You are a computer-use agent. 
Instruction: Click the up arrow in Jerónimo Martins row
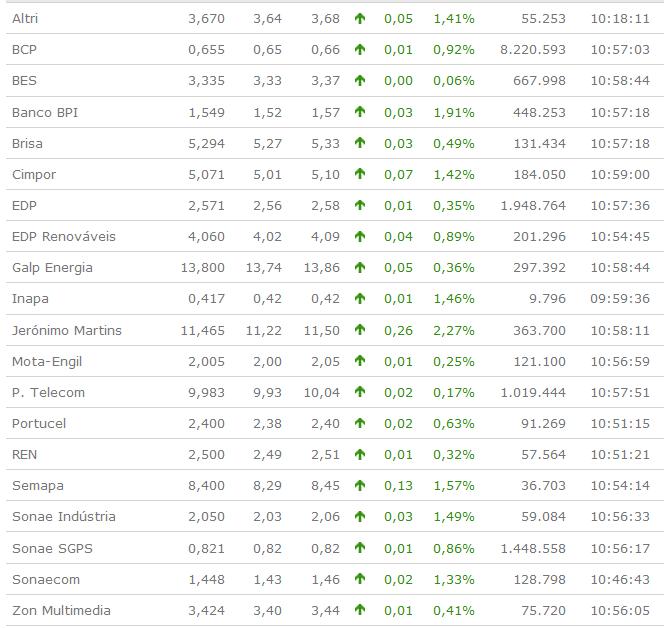(x=360, y=330)
